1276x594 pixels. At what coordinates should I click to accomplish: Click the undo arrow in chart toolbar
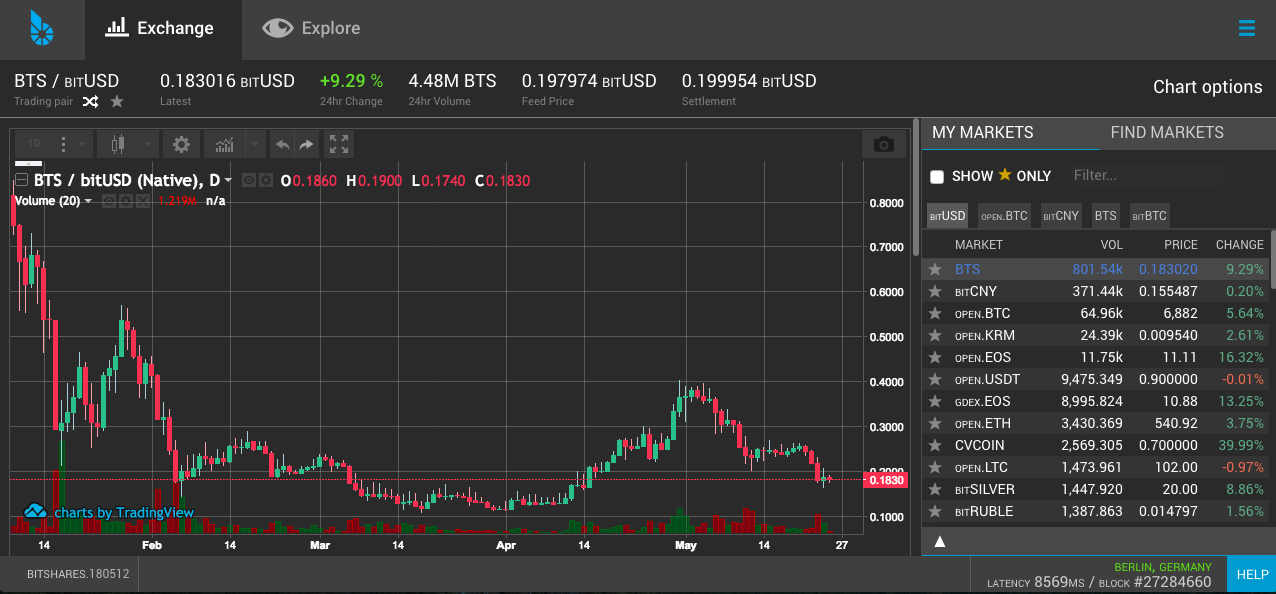pos(283,145)
